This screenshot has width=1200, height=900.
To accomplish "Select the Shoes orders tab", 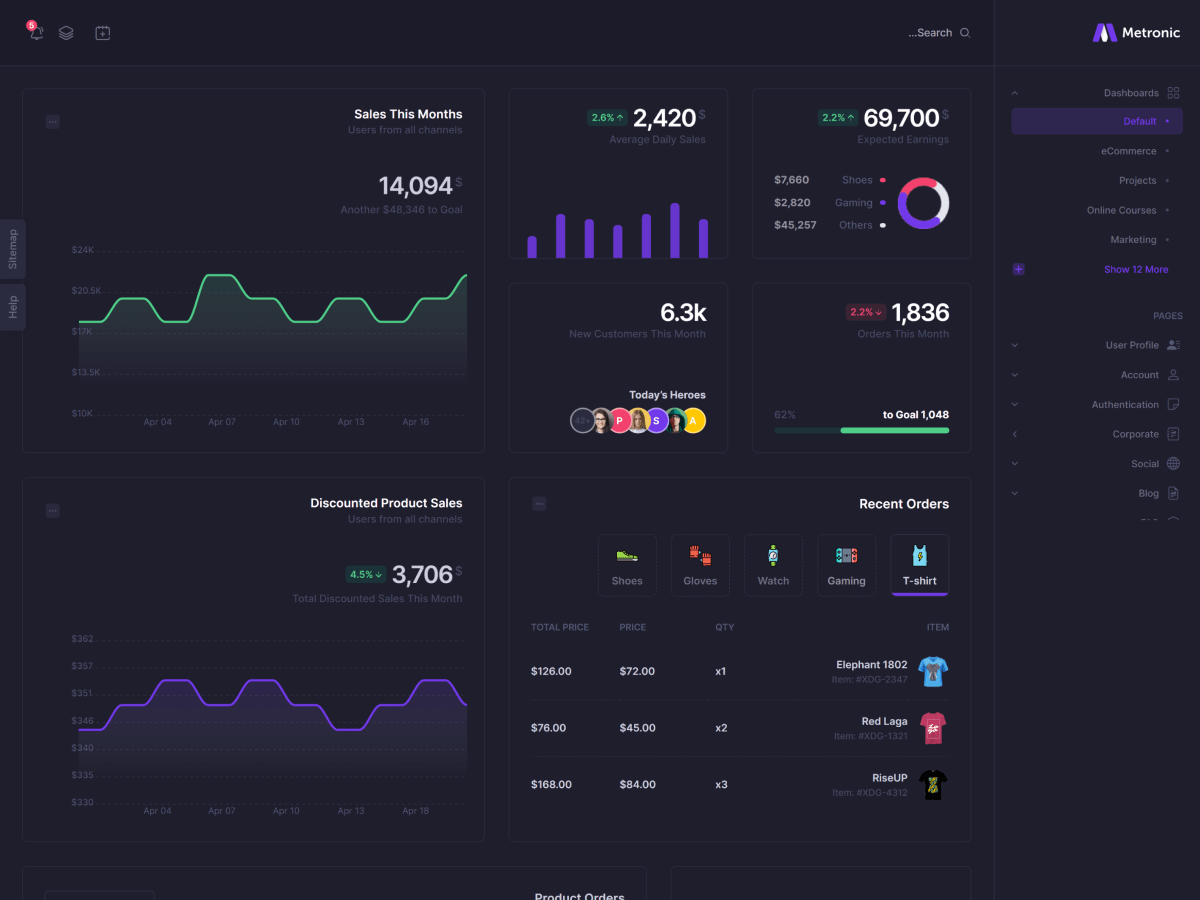I will pyautogui.click(x=627, y=565).
